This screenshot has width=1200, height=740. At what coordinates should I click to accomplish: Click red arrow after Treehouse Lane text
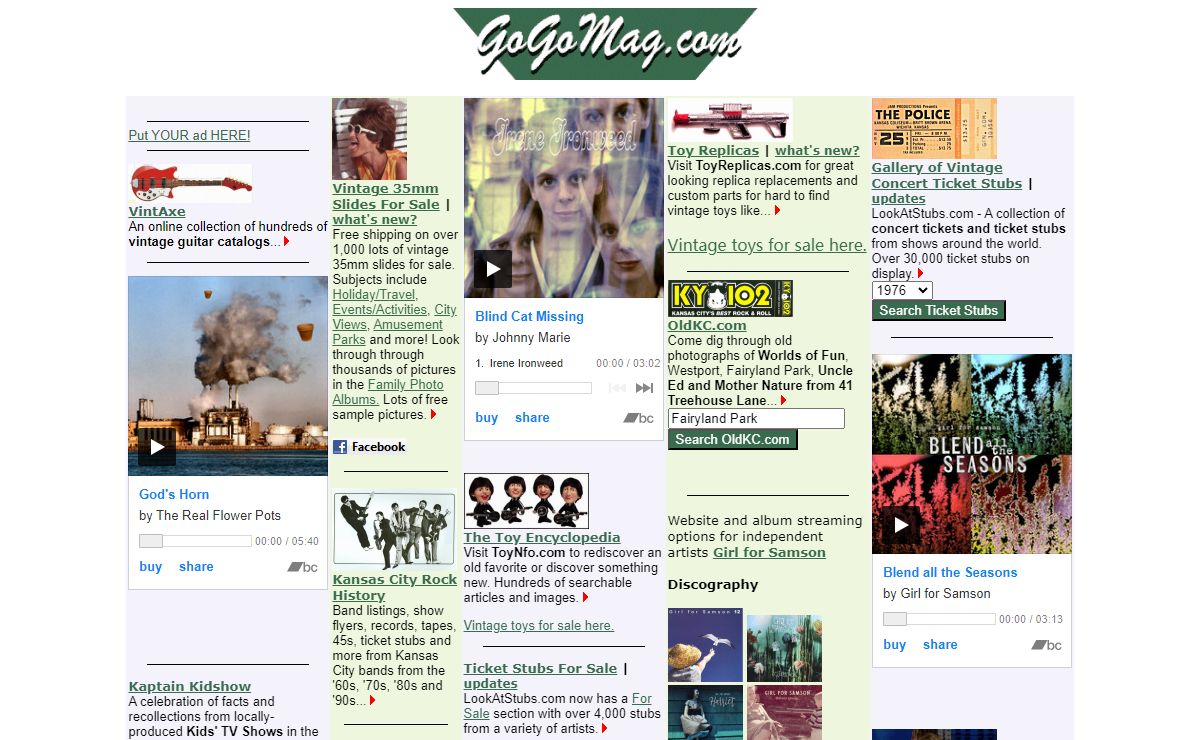point(784,400)
